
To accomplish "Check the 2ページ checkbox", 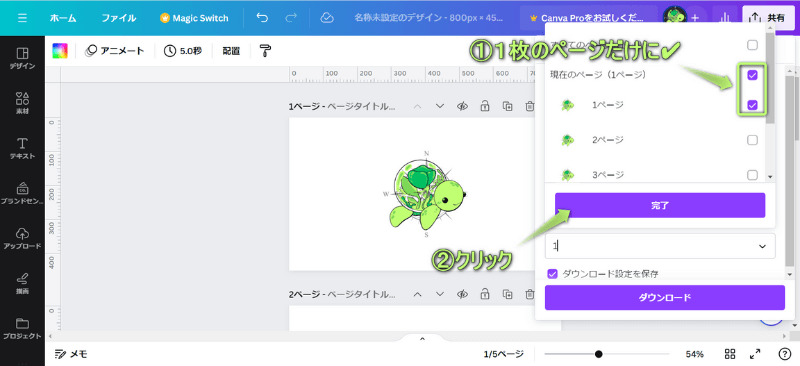I will coord(753,140).
